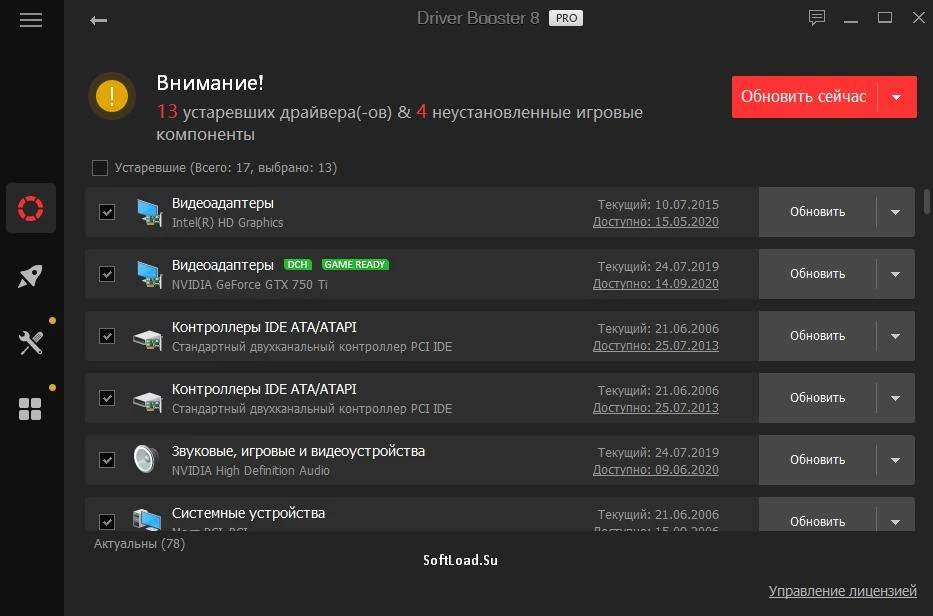Open the first Доступно: 25.07.2013 link
This screenshot has width=933, height=616.
pos(656,345)
